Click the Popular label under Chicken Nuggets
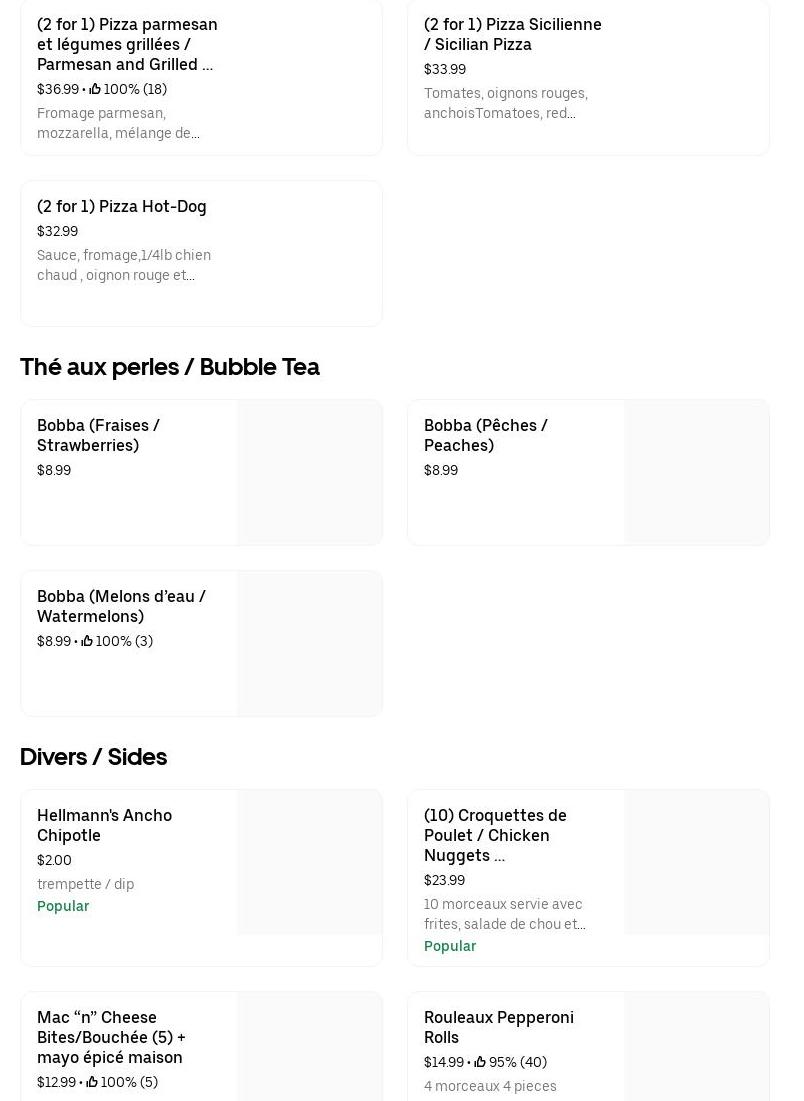Viewport: 804px width, 1101px height. 450,946
